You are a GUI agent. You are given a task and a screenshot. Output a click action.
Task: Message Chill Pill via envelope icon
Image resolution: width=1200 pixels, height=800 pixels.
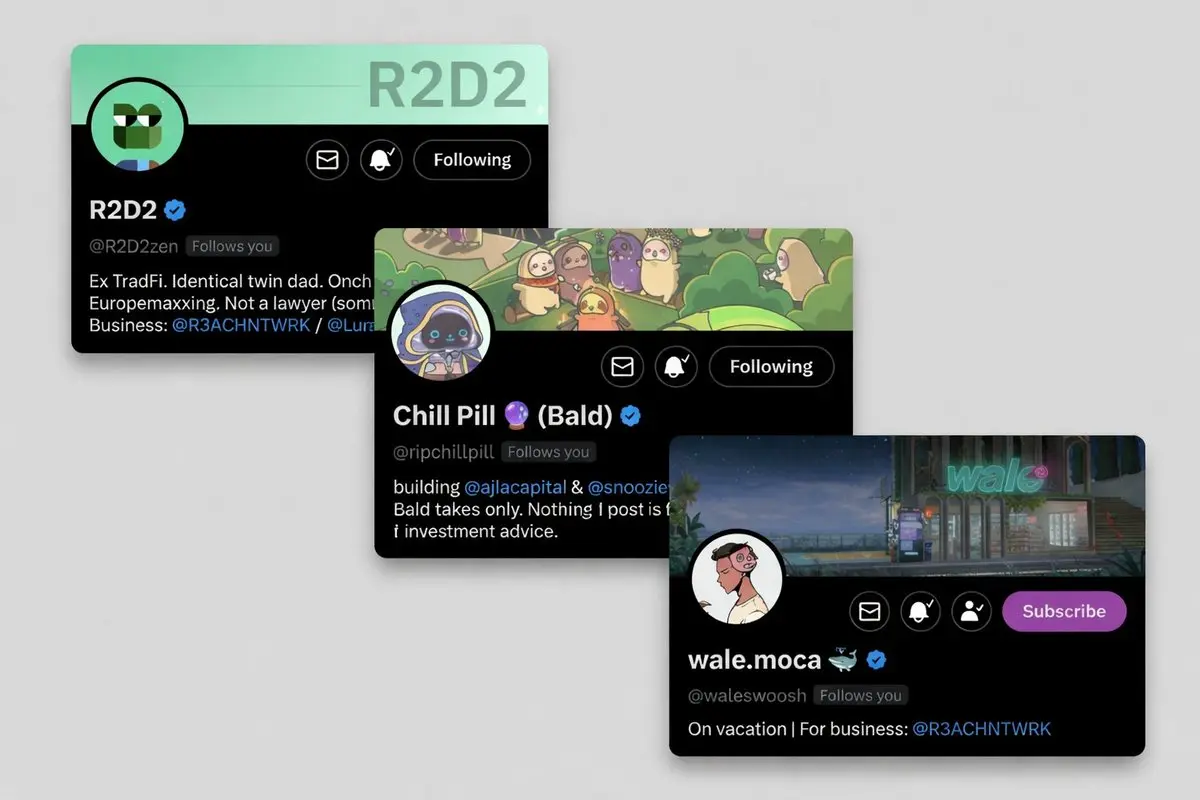tap(622, 367)
